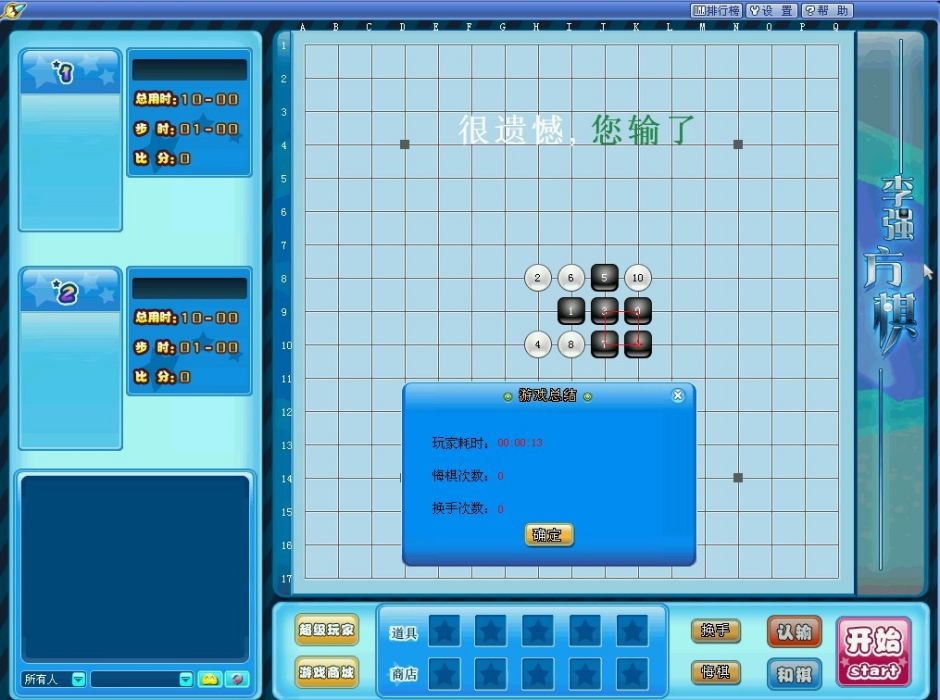Click the app logo icon in title bar
This screenshot has height=700, width=940.
[x=13, y=10]
